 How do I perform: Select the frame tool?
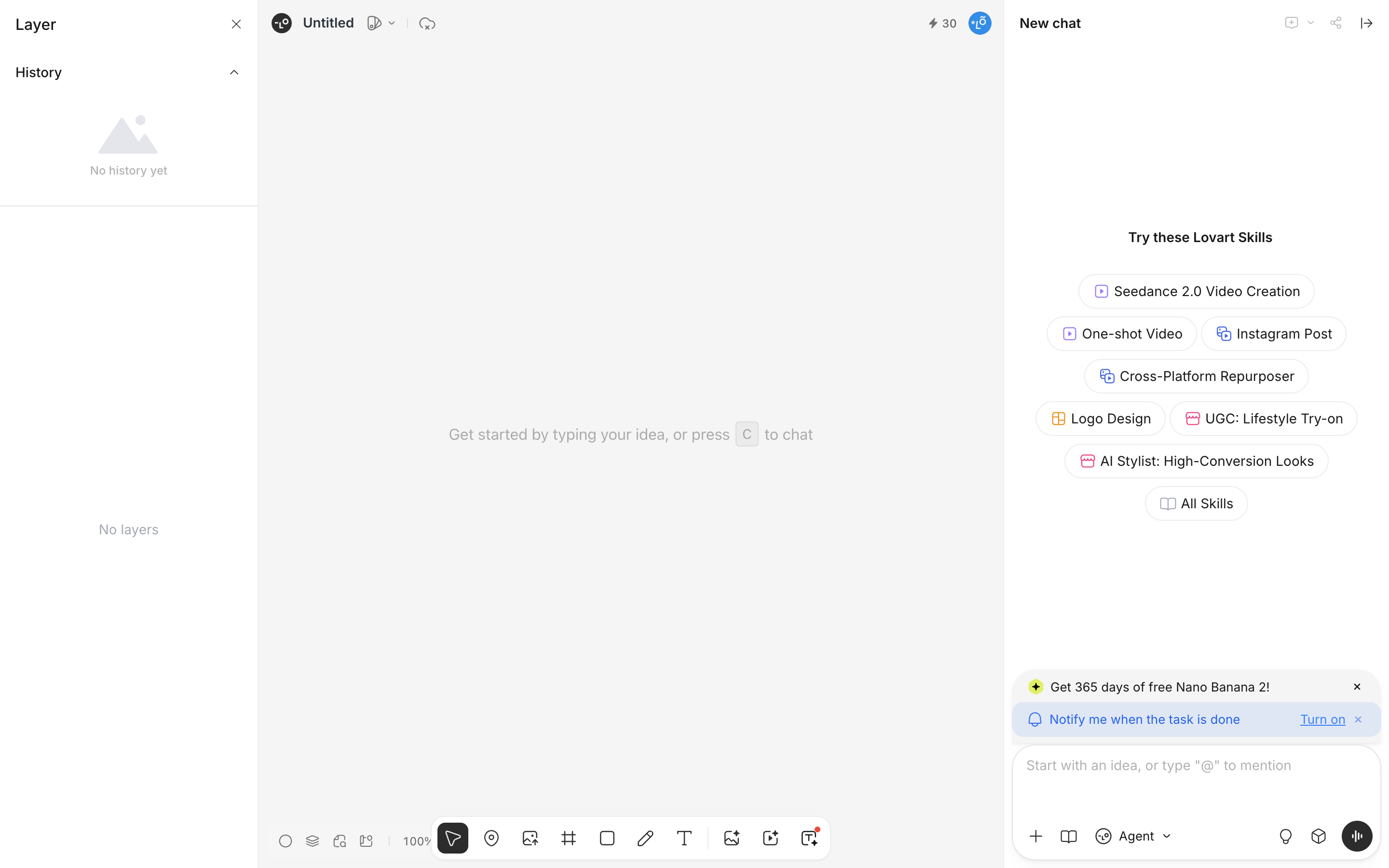568,838
